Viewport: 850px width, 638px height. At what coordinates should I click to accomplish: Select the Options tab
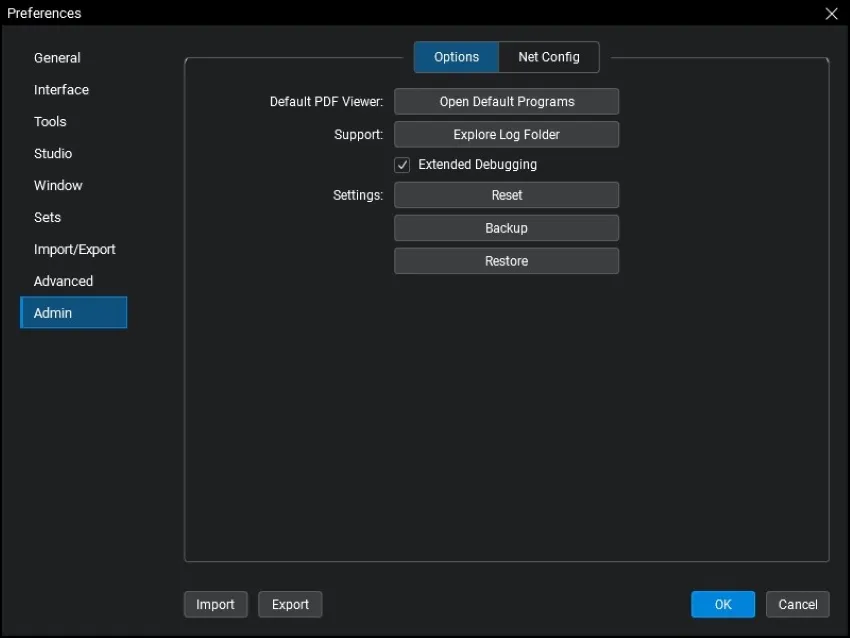click(455, 57)
